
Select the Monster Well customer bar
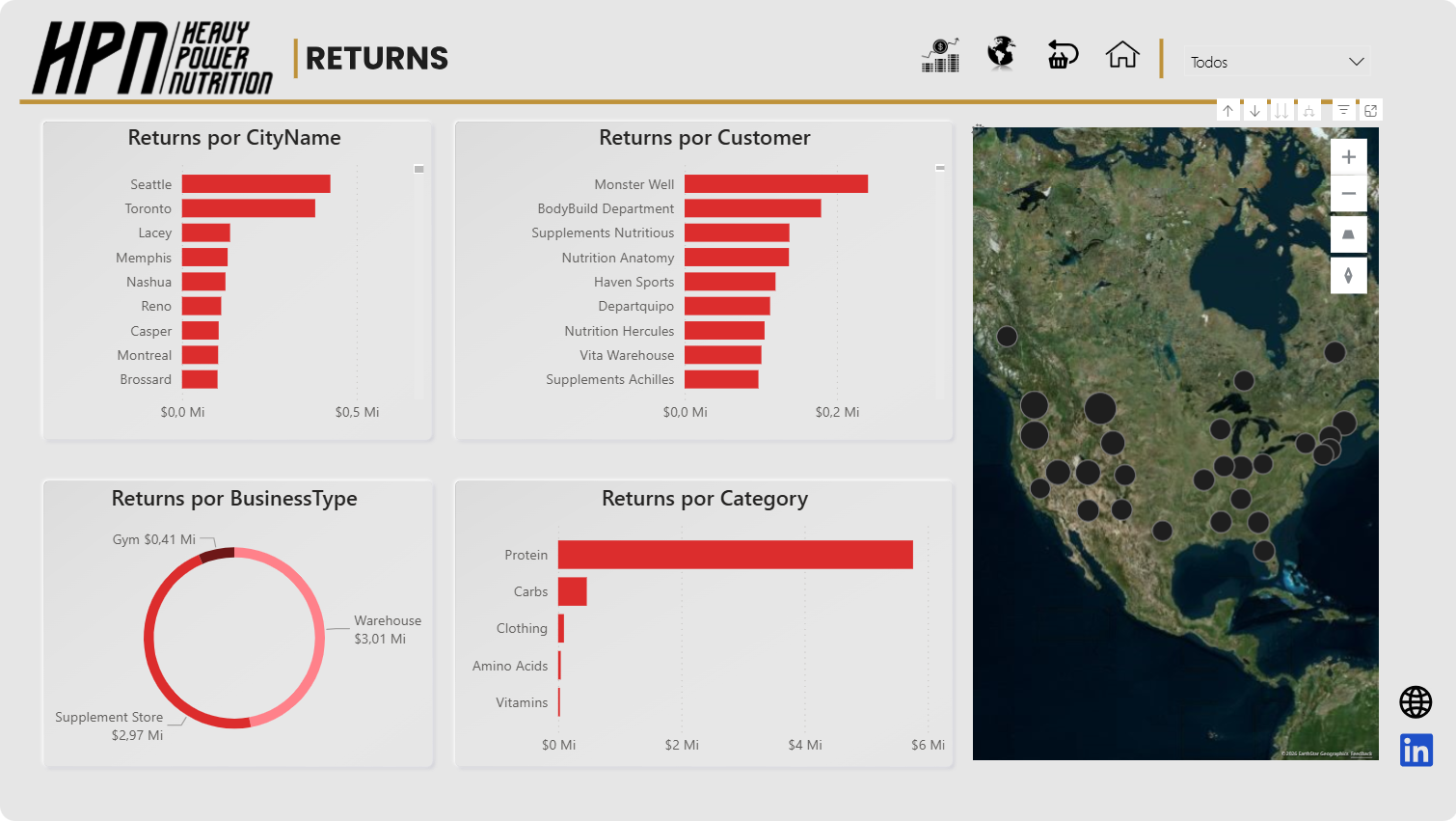[x=776, y=183]
